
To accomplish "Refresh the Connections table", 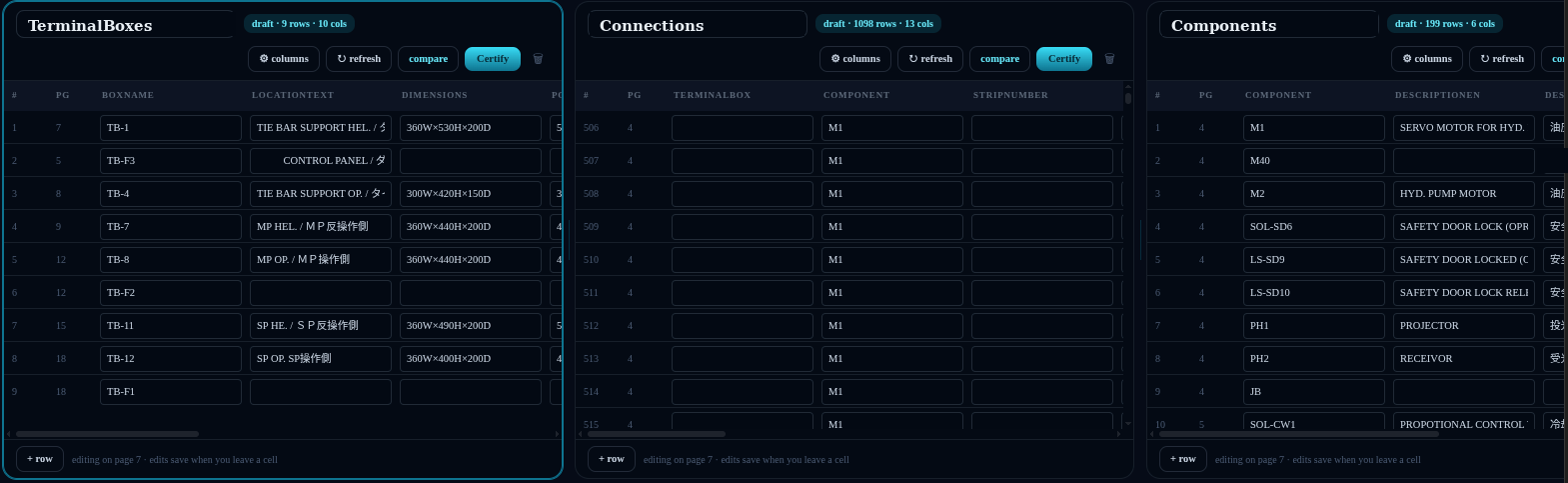I will [x=930, y=59].
